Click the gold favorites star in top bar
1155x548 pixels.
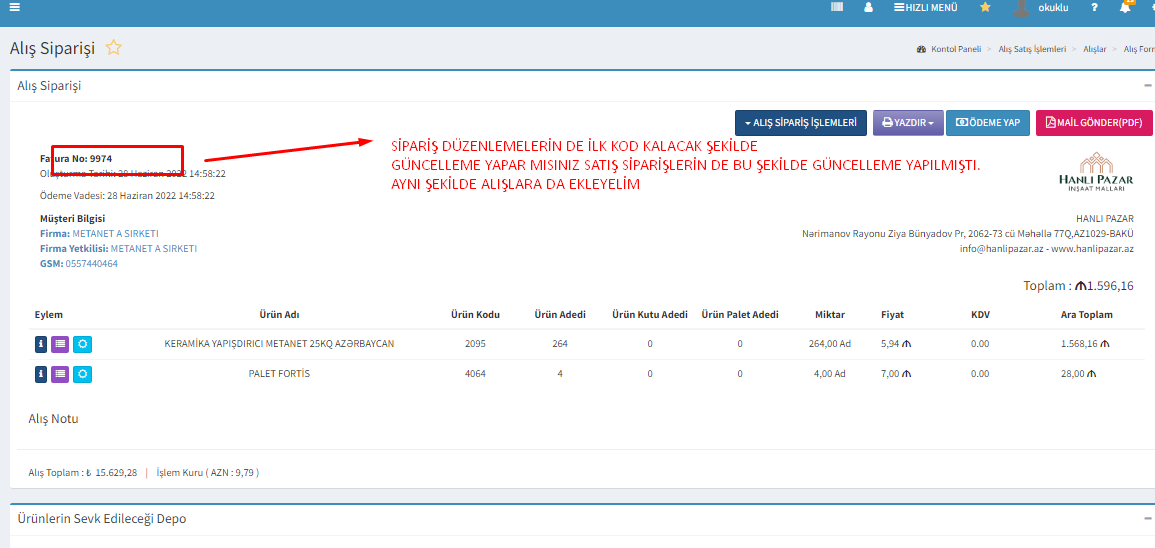point(985,7)
